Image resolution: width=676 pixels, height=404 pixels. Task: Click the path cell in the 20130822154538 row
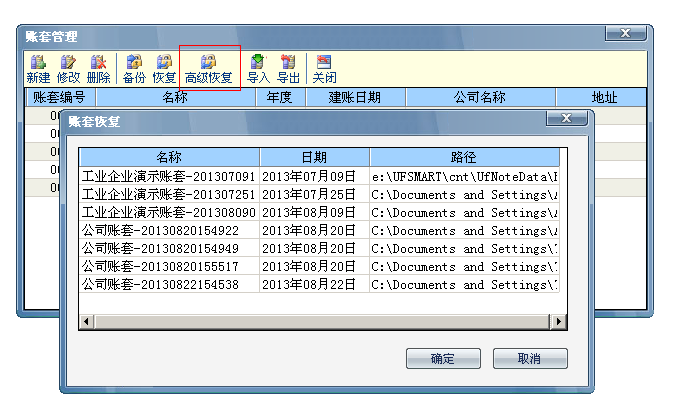(x=464, y=285)
